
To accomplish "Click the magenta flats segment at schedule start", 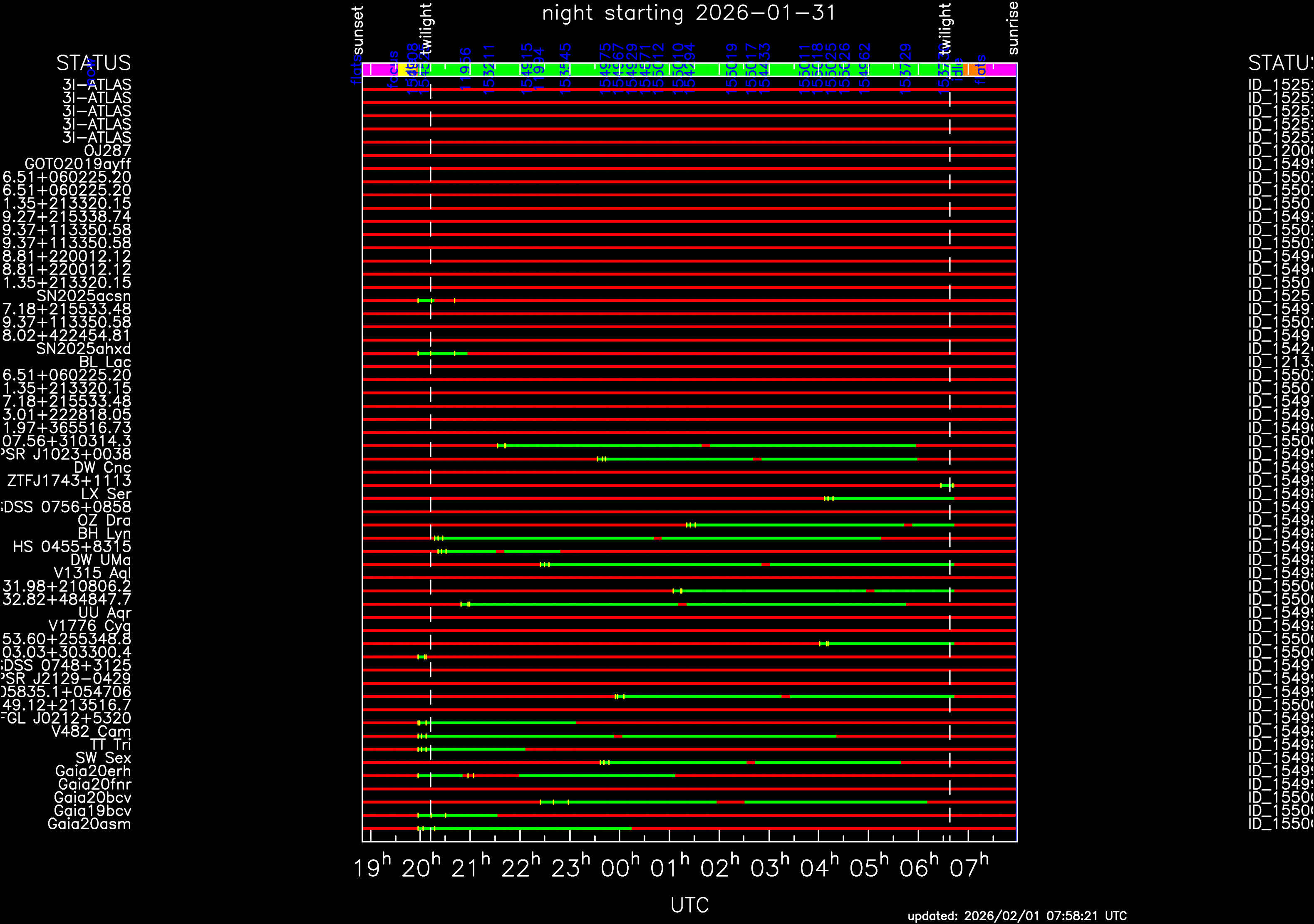I will click(x=380, y=69).
